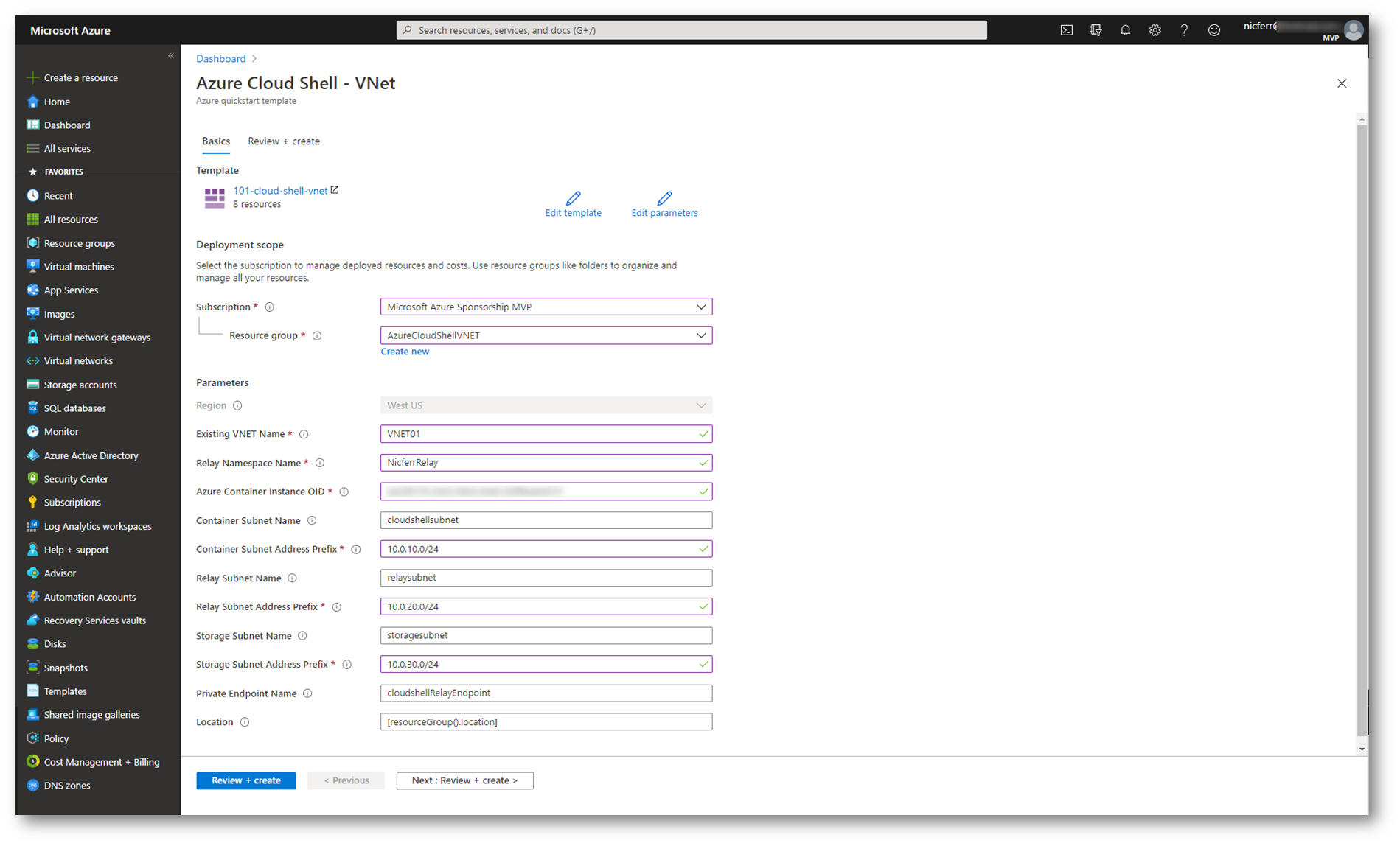Screen dimensions: 1400x846
Task: Click the Container Subnet Name field
Action: (546, 520)
